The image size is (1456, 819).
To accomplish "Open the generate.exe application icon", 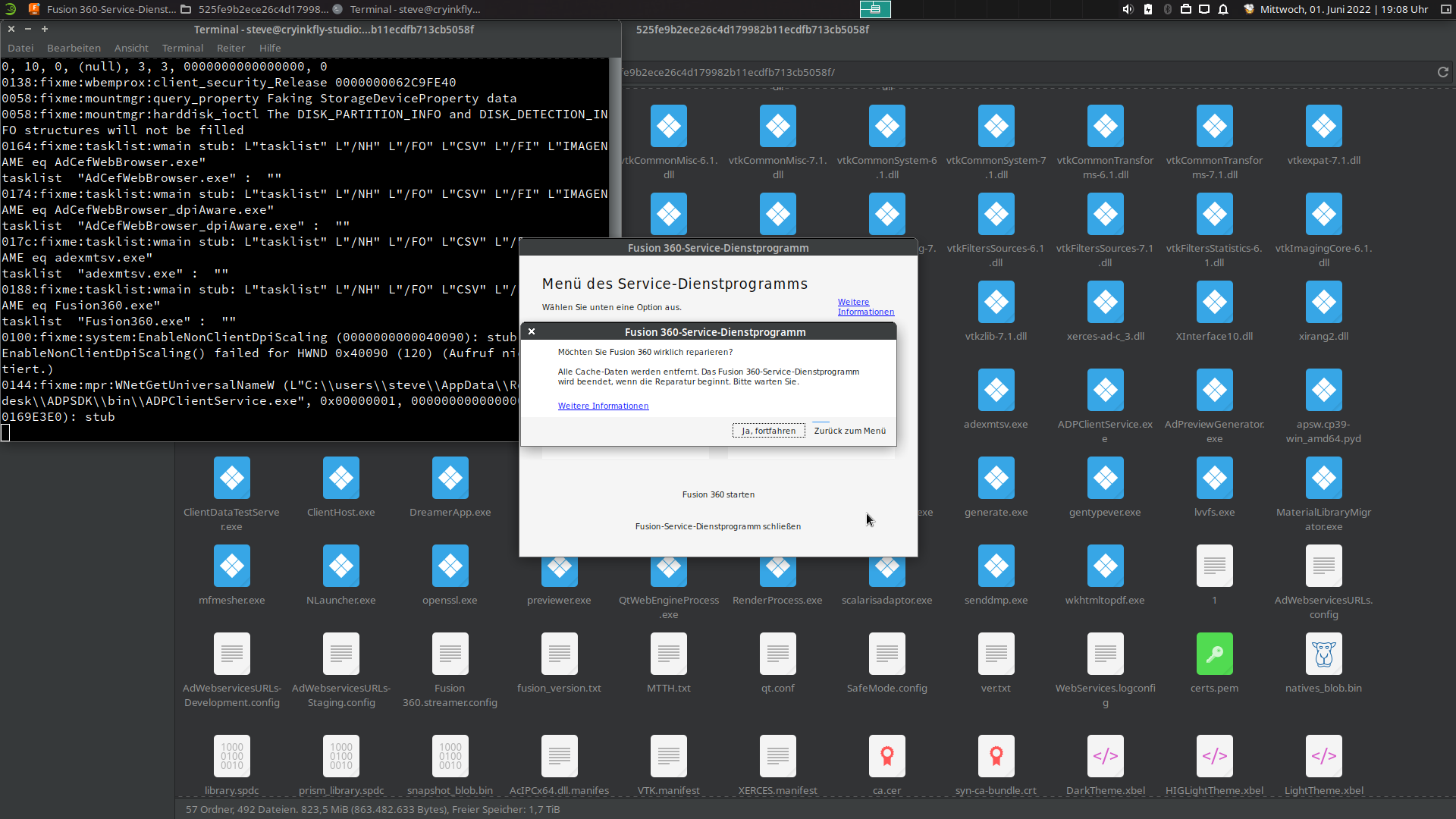I will tap(996, 478).
